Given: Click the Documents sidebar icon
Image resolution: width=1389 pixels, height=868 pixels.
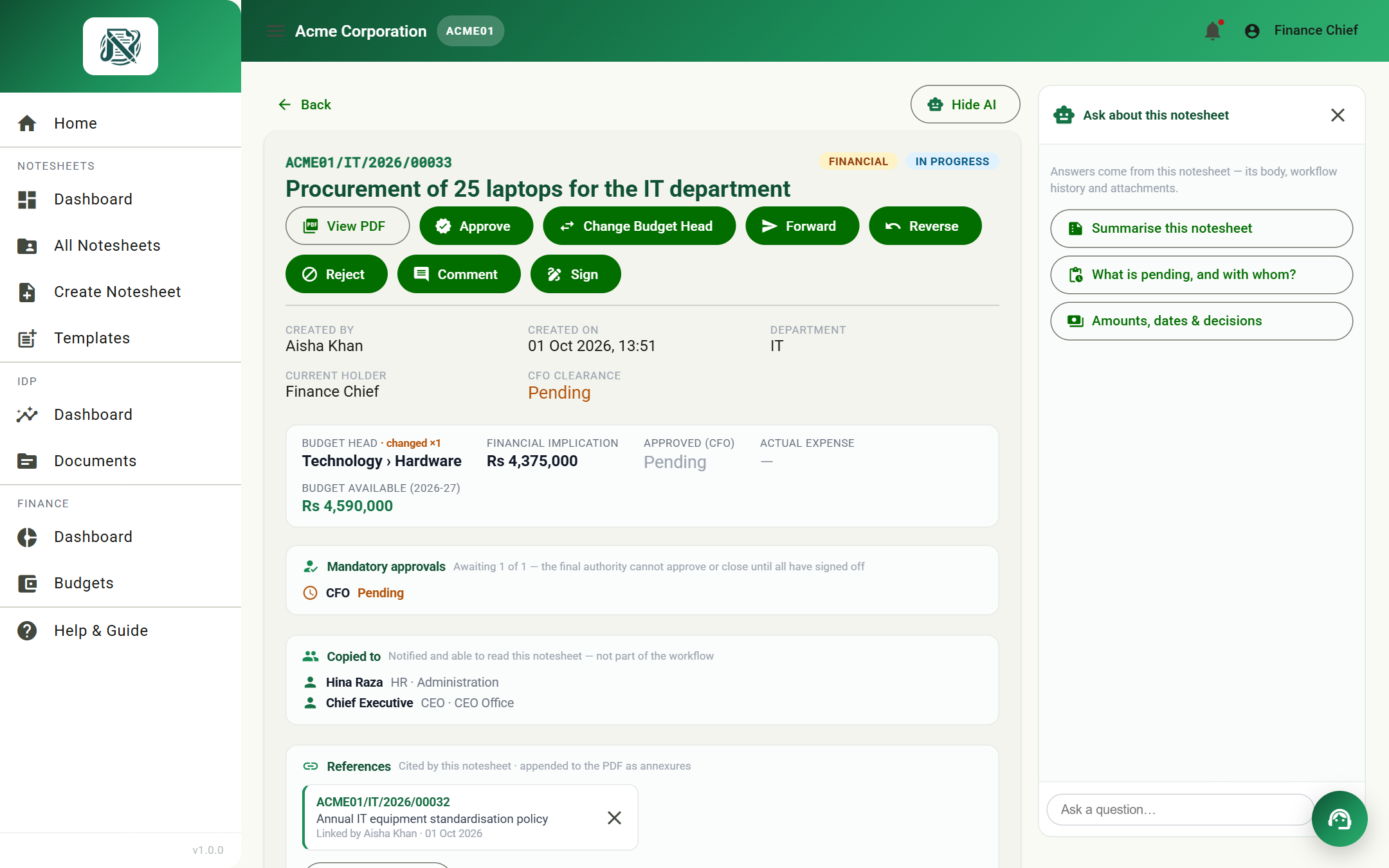Looking at the screenshot, I should point(27,461).
